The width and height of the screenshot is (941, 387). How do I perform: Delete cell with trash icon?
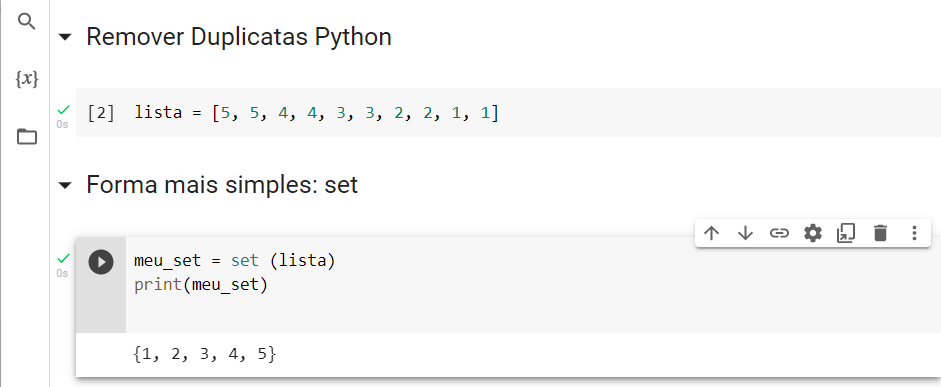(880, 233)
